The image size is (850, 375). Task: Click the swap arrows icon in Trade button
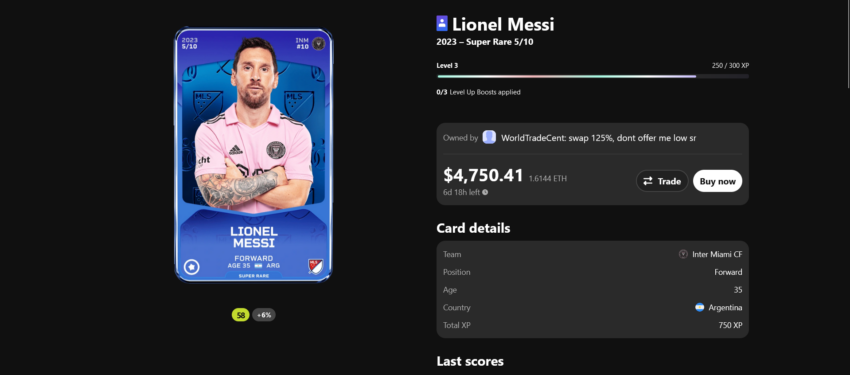point(648,182)
